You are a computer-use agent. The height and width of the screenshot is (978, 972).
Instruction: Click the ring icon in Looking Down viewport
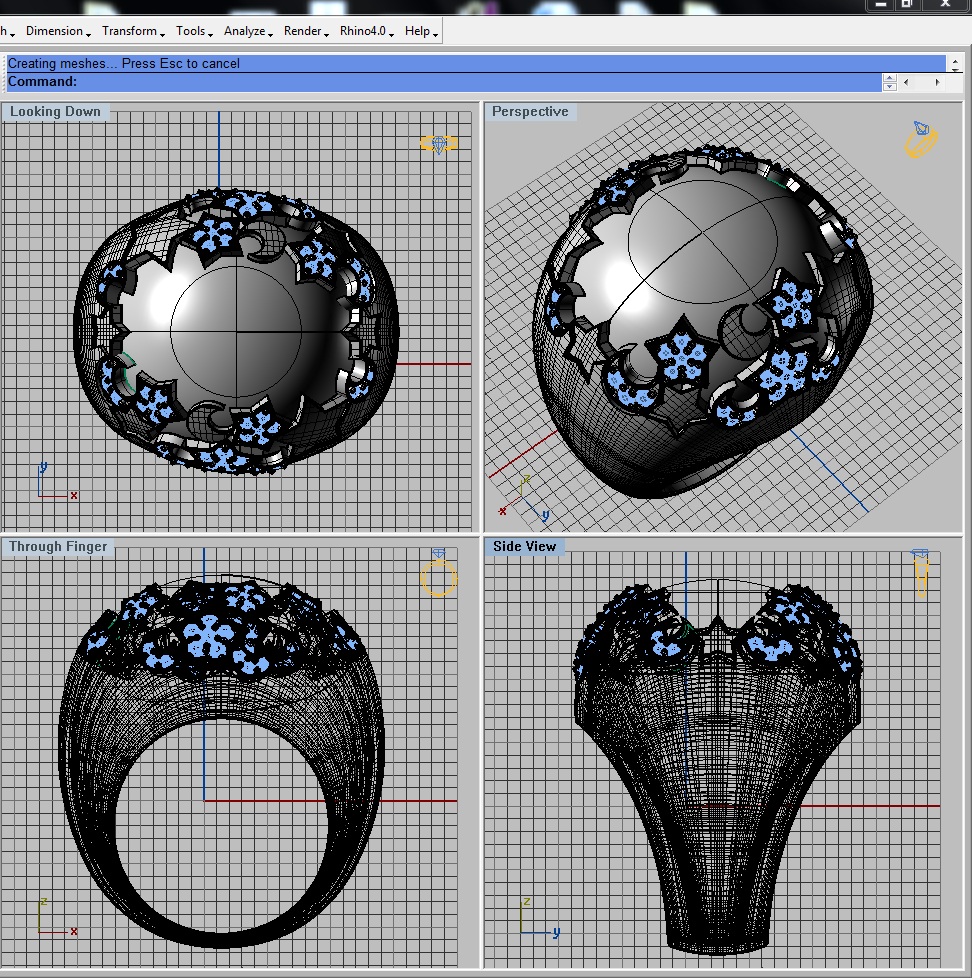(439, 144)
